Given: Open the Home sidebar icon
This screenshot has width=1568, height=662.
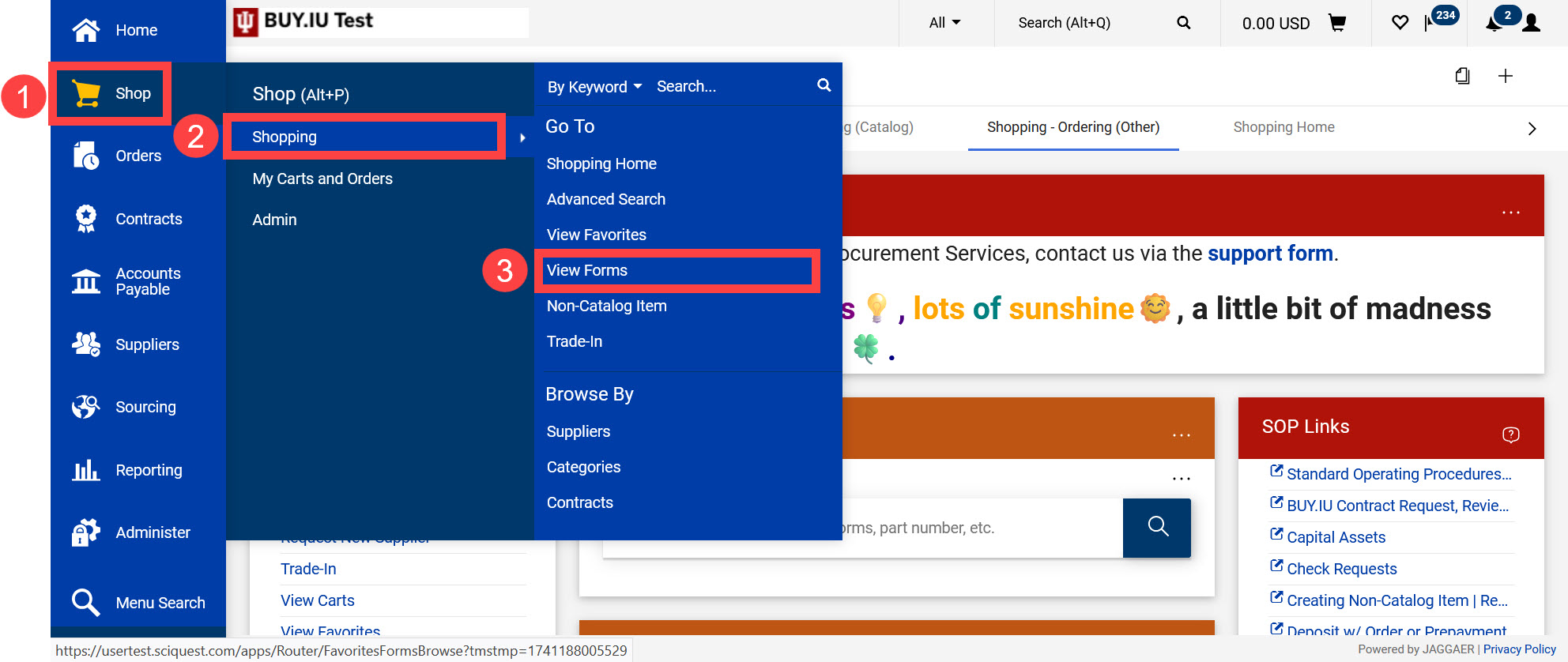Looking at the screenshot, I should (x=86, y=30).
